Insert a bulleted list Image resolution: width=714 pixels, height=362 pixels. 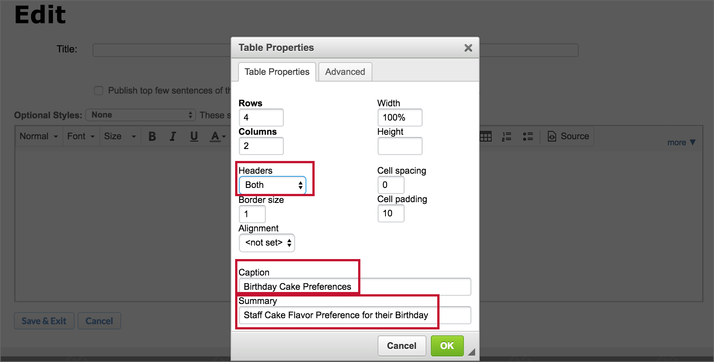[x=527, y=136]
